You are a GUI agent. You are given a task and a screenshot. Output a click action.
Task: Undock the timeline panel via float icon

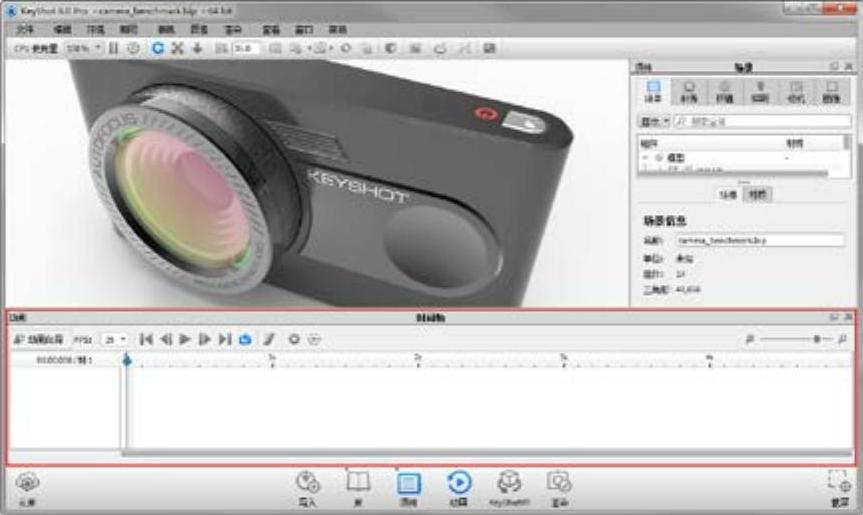(x=834, y=317)
